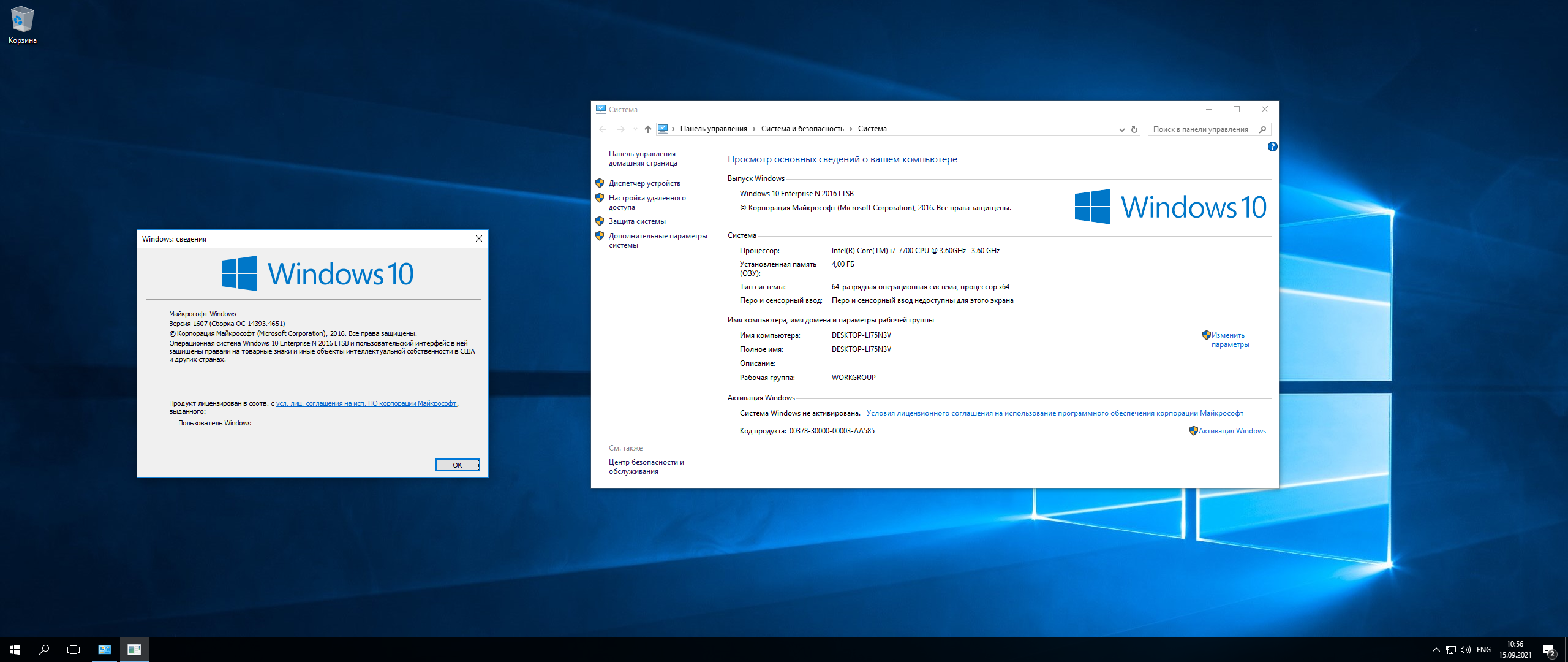The height and width of the screenshot is (662, 1568).
Task: Open Настройка удаленного доступа link
Action: (647, 202)
